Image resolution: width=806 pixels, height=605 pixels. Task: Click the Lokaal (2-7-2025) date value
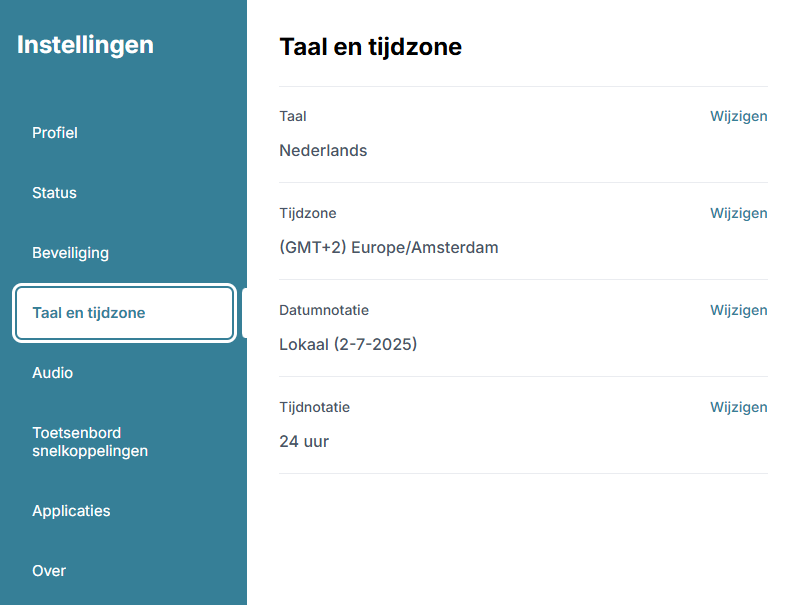point(348,345)
